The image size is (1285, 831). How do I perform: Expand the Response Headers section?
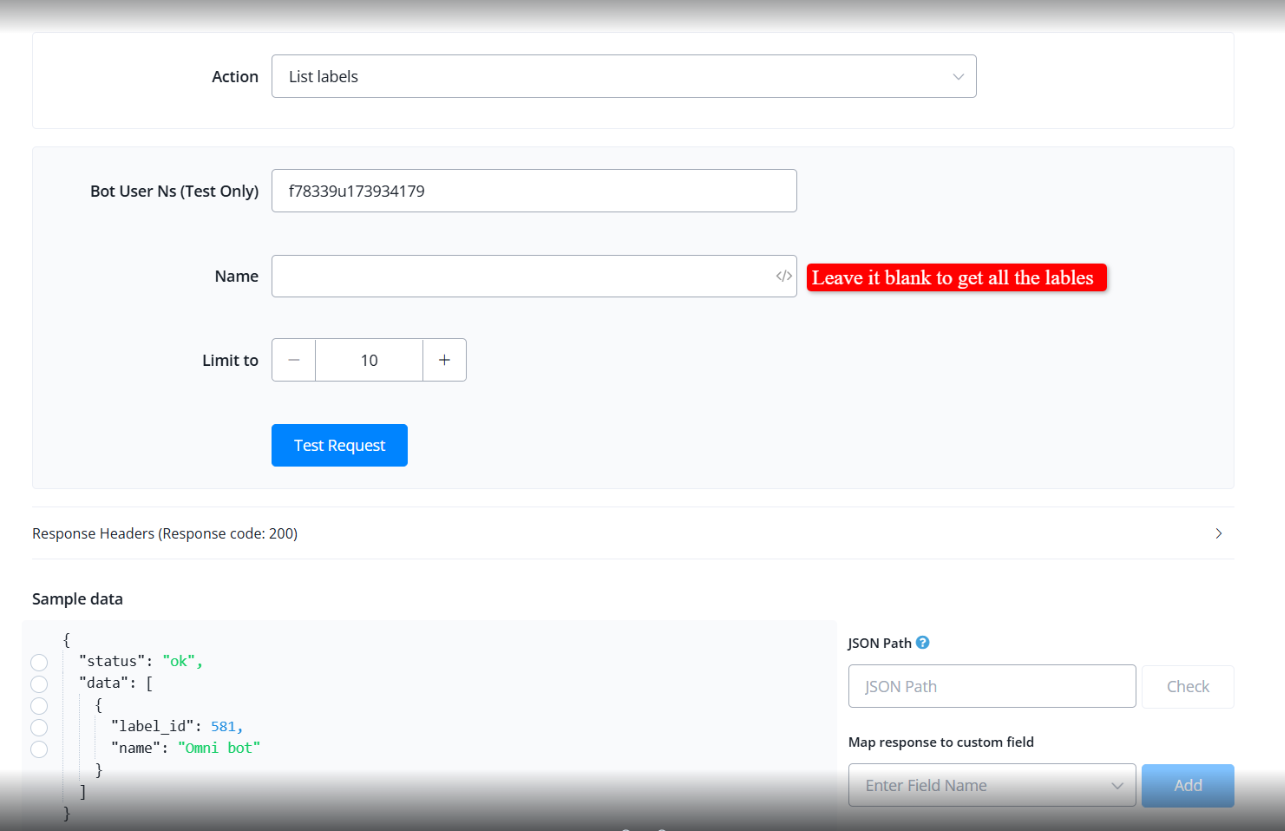click(x=1218, y=533)
